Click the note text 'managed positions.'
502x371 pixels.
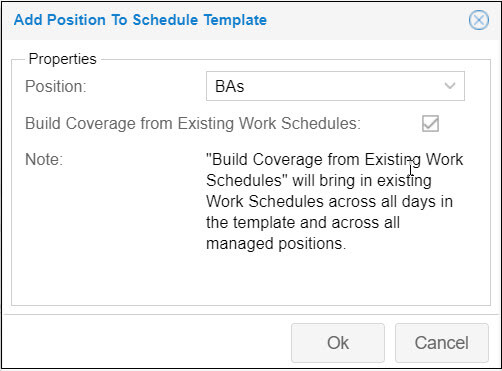276,243
